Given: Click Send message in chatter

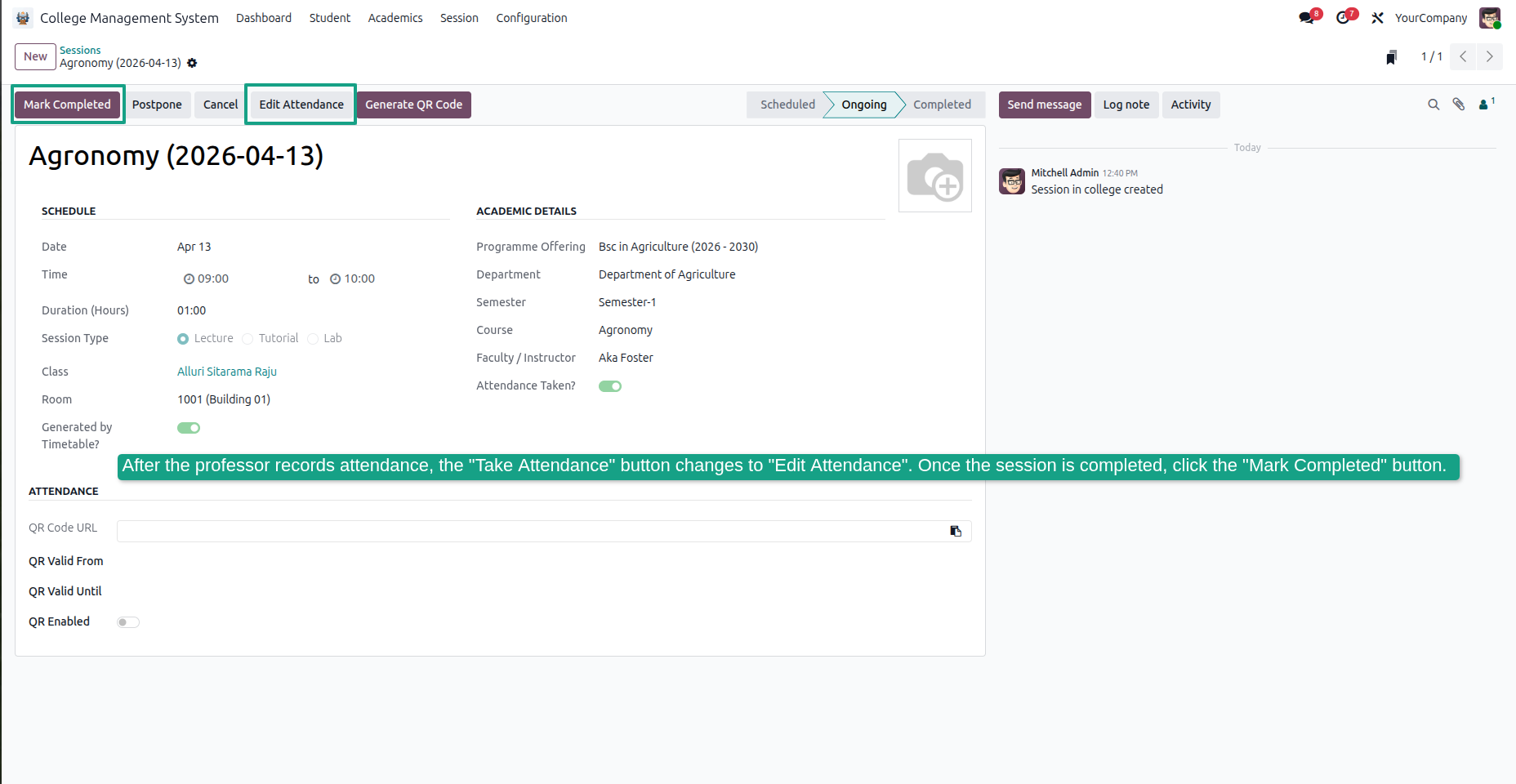Looking at the screenshot, I should 1045,105.
